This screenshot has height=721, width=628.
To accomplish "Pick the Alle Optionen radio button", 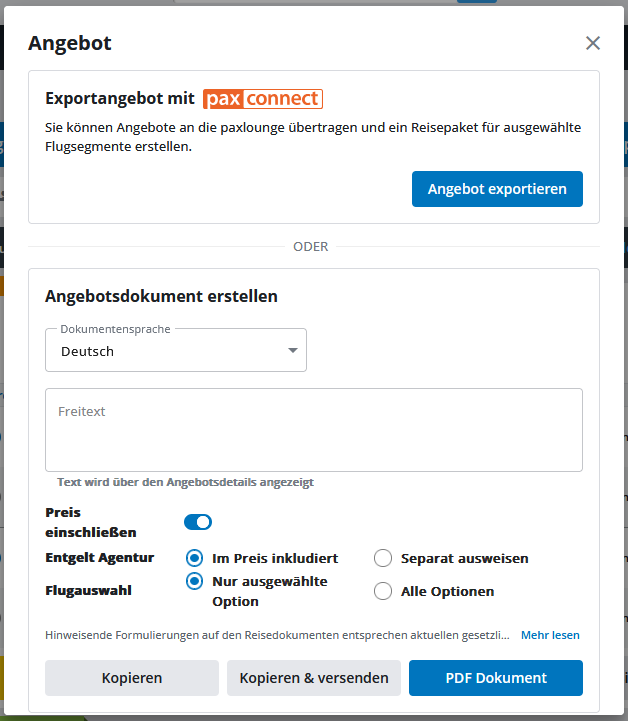I will tap(383, 591).
